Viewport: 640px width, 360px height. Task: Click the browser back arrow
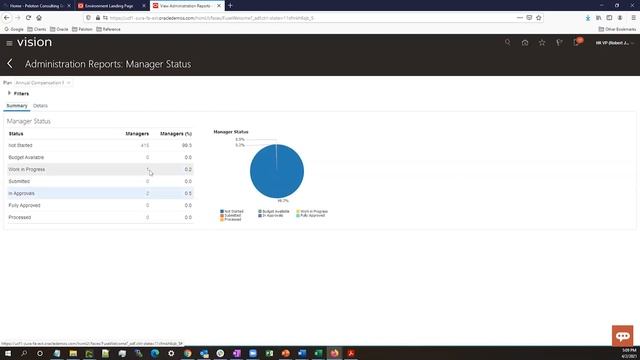coord(7,18)
